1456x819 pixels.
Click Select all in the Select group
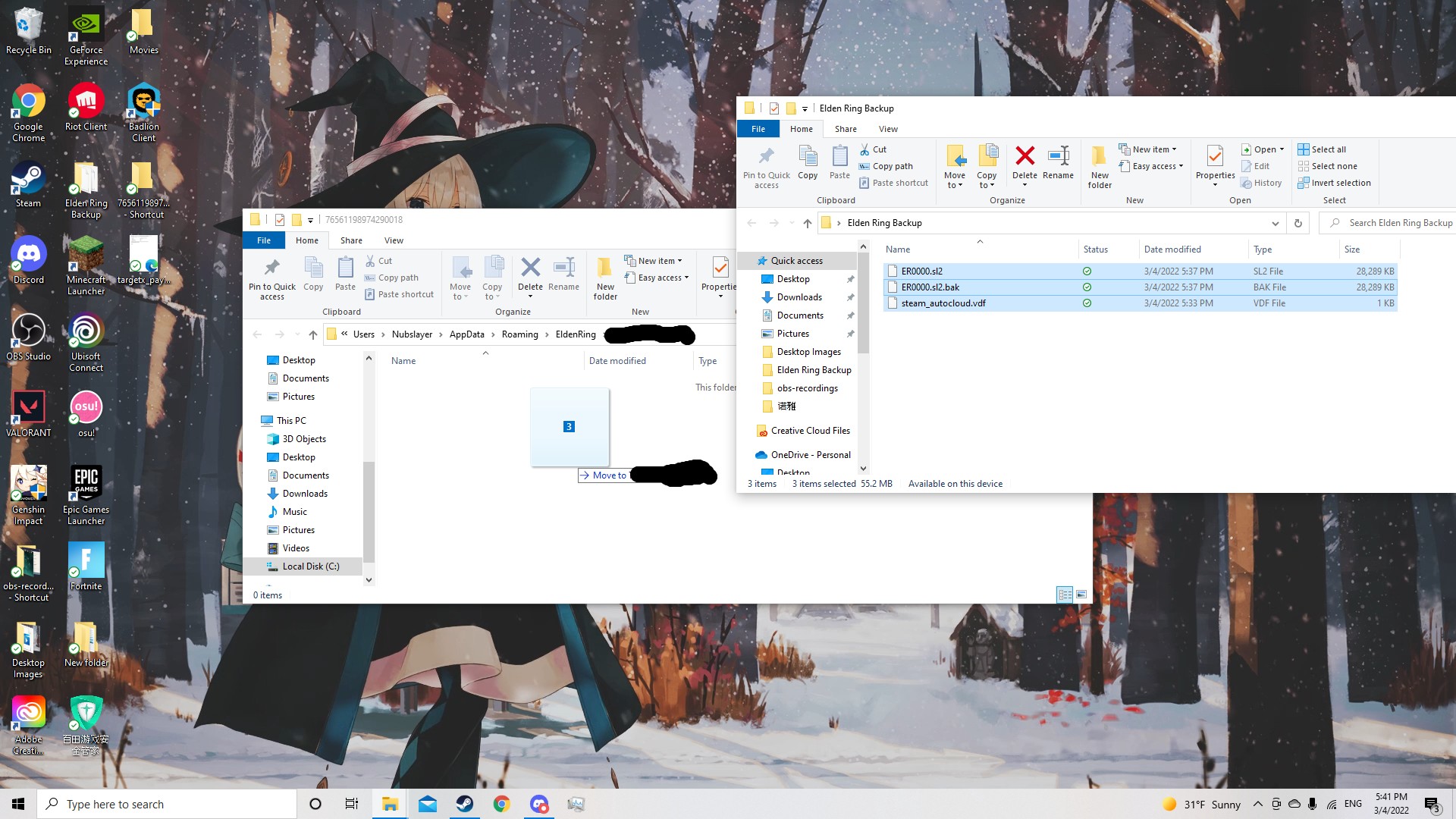coord(1328,149)
